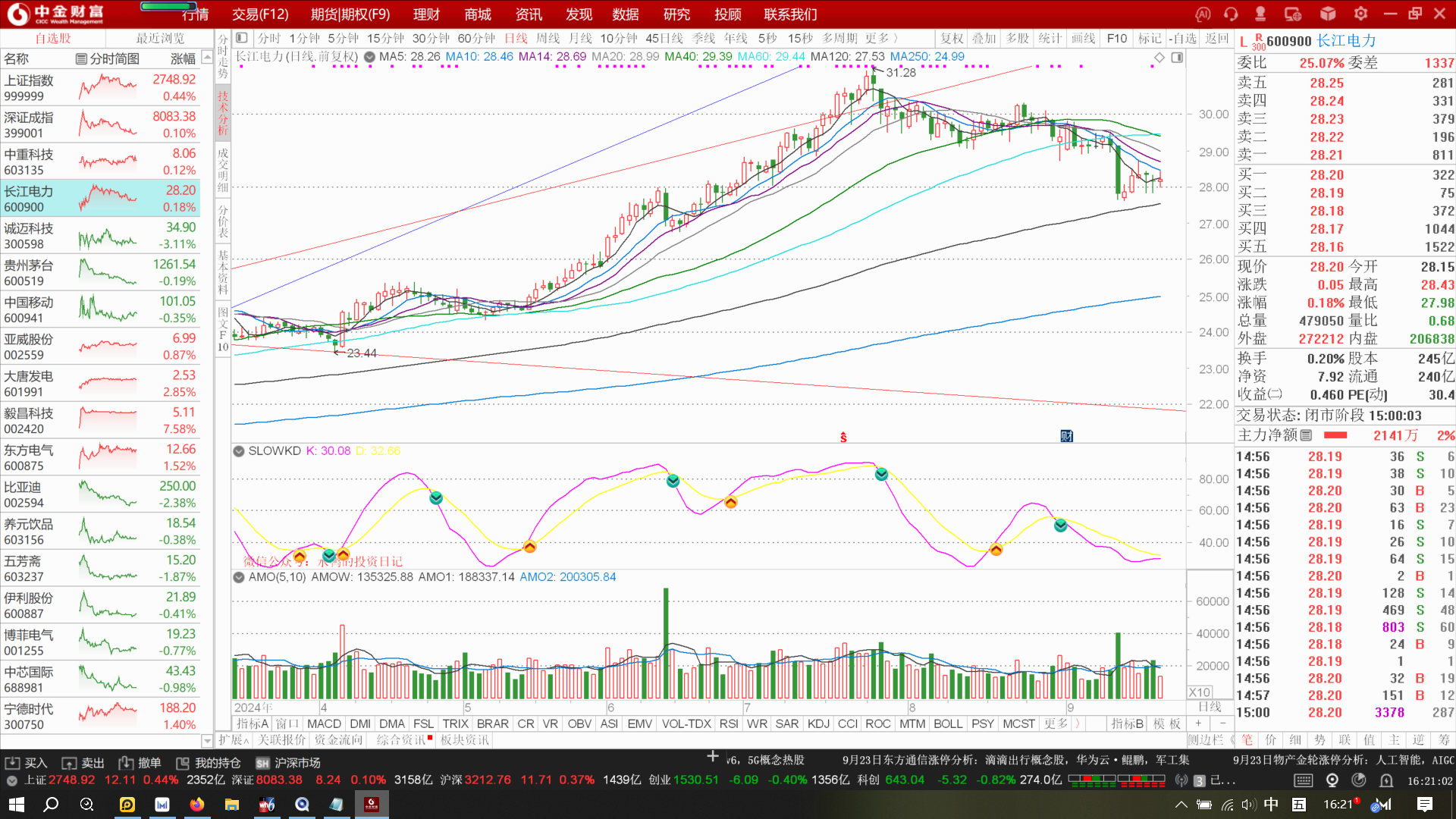Click the X10 volume scale button

[1200, 692]
